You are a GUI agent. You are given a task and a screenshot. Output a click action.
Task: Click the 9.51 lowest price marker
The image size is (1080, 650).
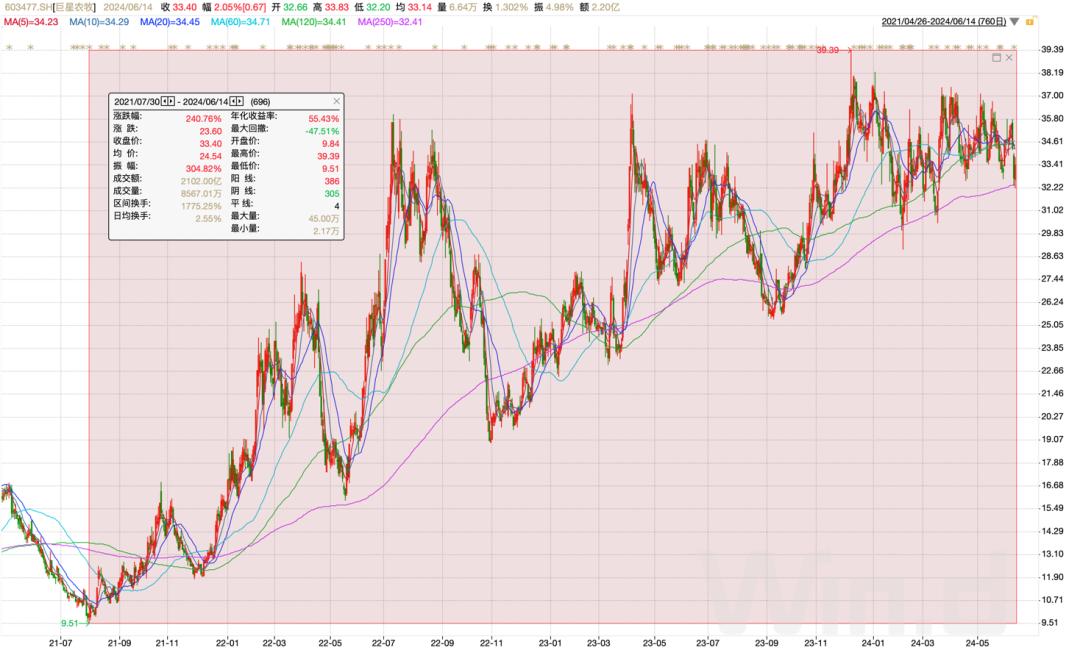pyautogui.click(x=69, y=623)
